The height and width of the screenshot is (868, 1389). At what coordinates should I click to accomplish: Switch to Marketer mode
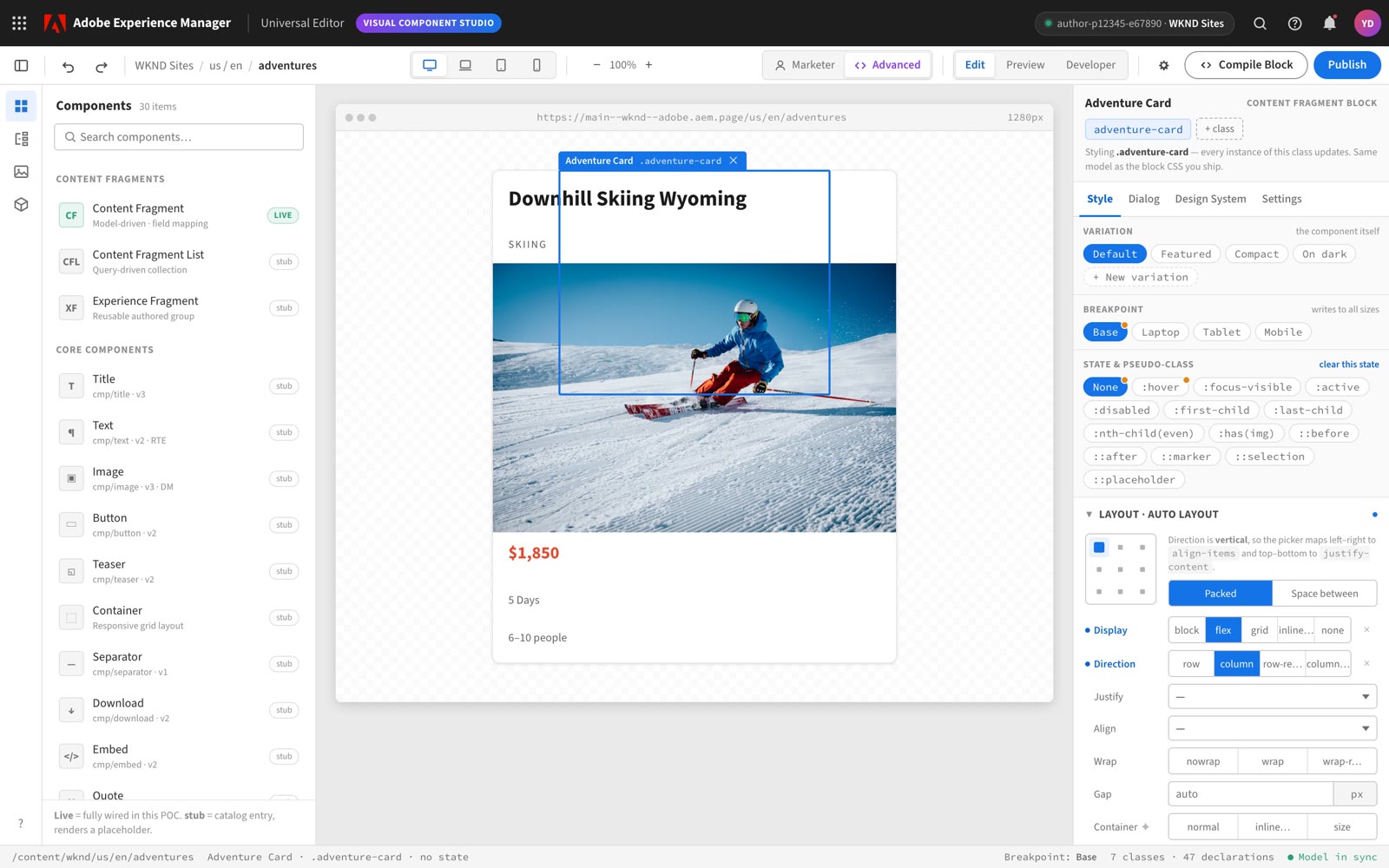pos(805,65)
